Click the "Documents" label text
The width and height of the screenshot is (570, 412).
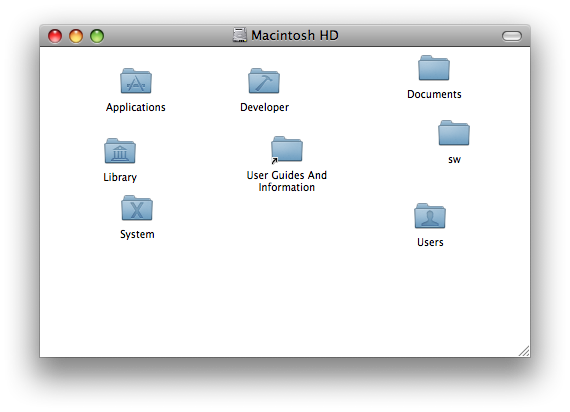pos(434,94)
